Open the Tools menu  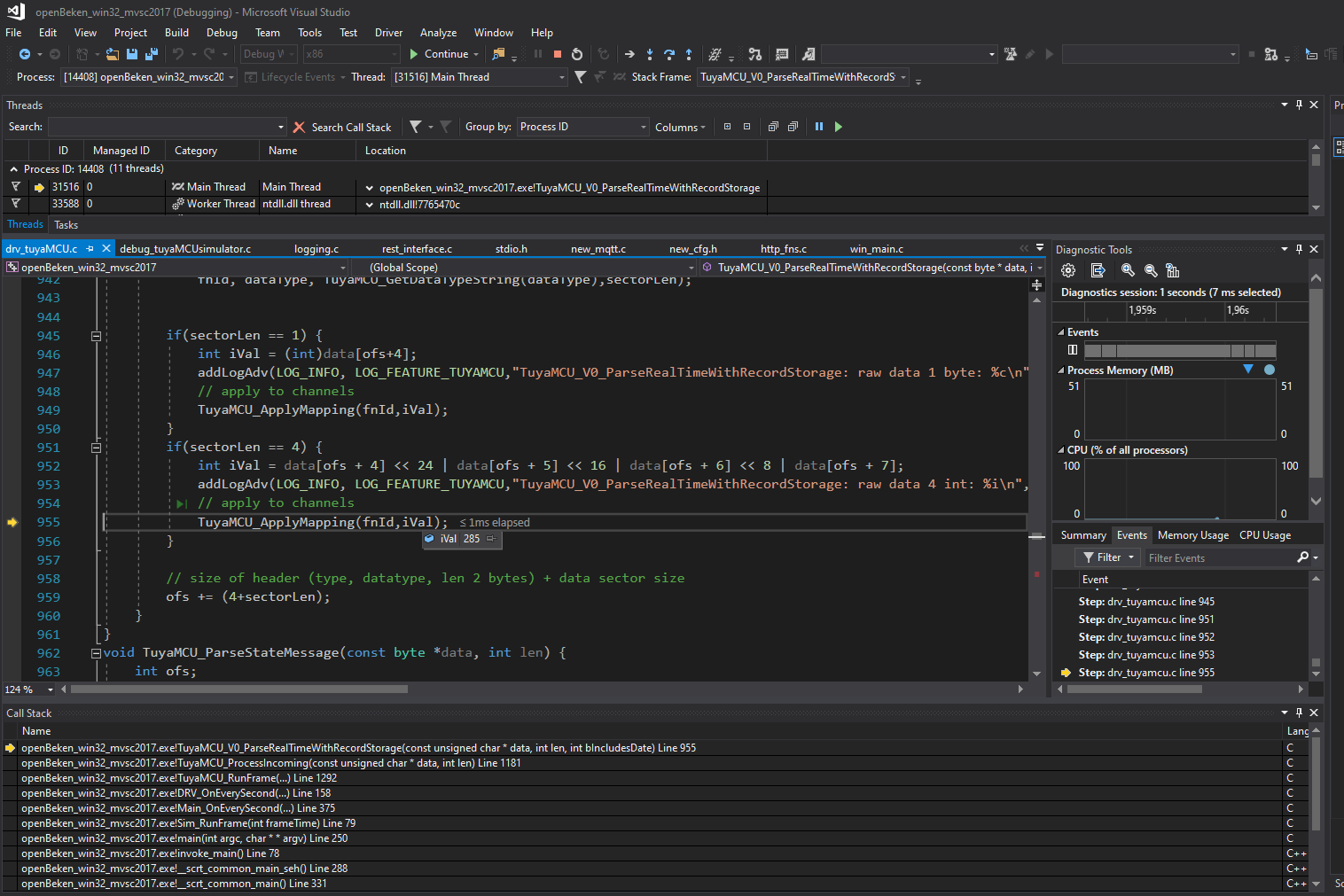pyautogui.click(x=309, y=33)
